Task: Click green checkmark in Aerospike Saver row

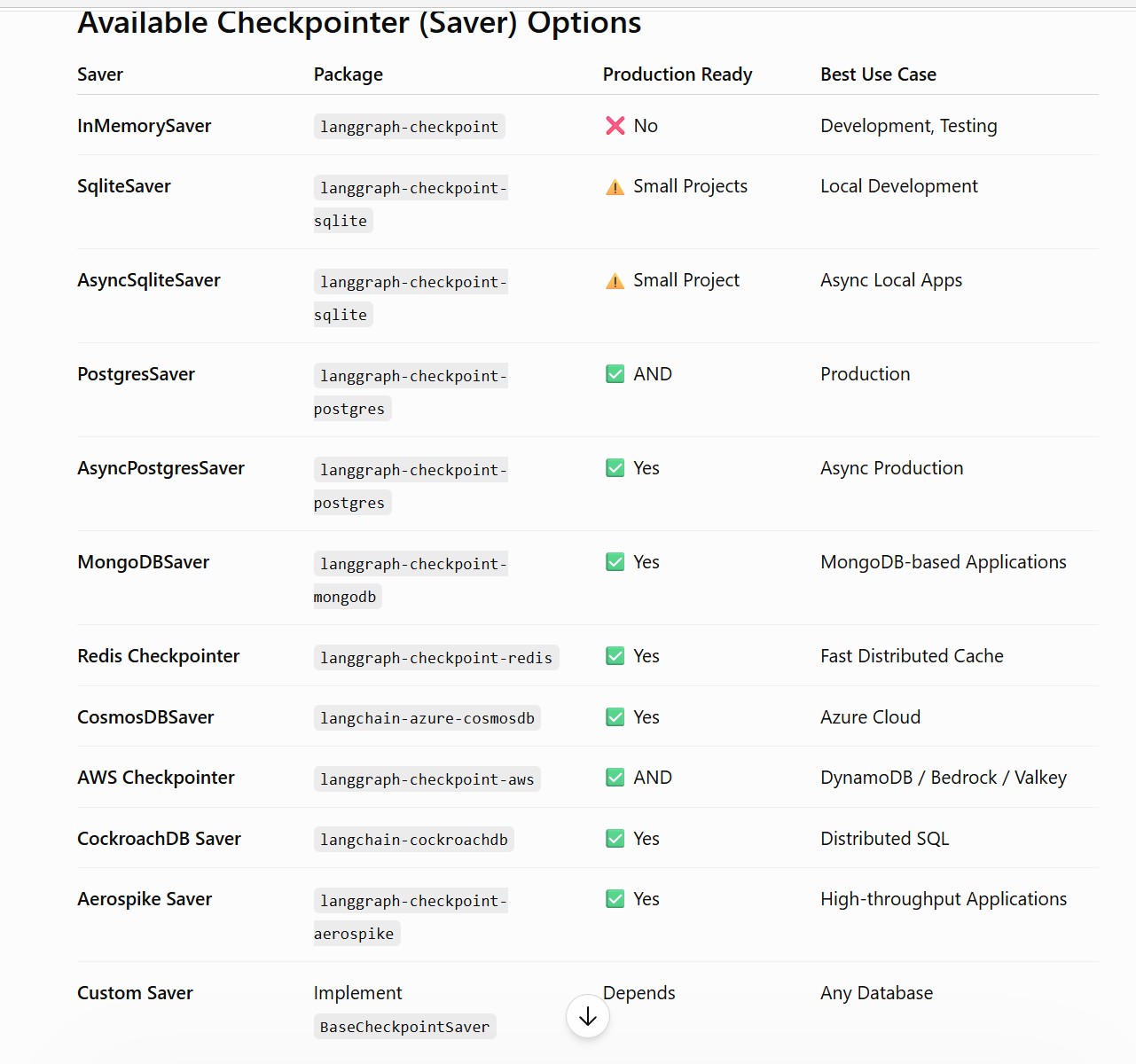Action: coord(615,899)
